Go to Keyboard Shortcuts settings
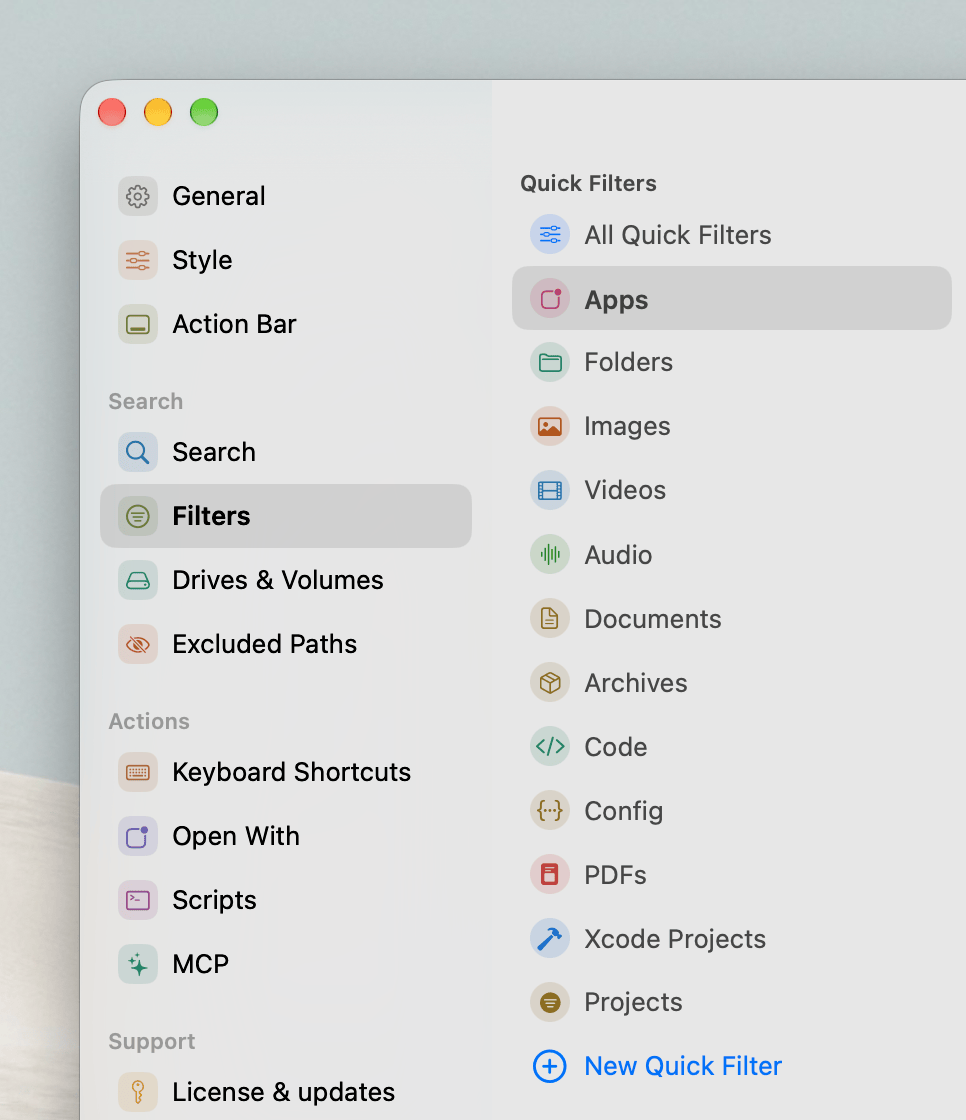This screenshot has height=1120, width=966. 286,772
